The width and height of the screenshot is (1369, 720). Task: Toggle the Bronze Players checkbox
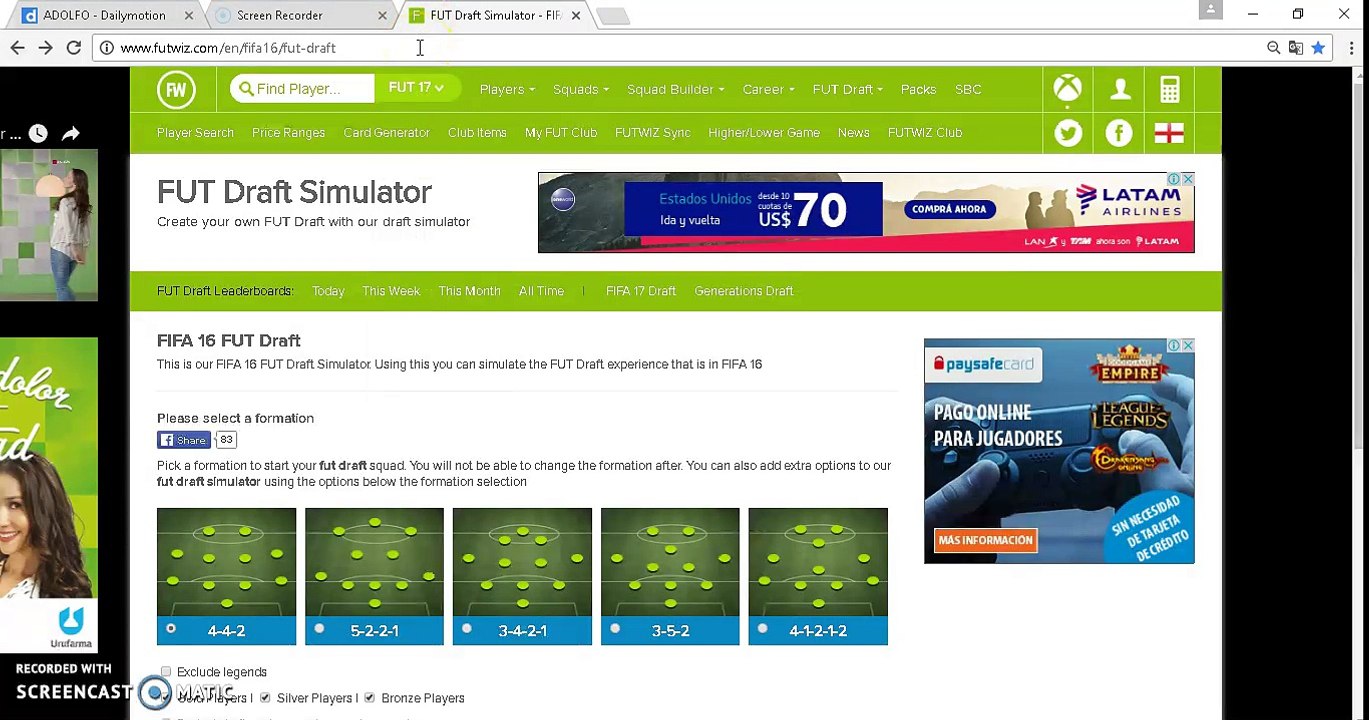[x=369, y=698]
